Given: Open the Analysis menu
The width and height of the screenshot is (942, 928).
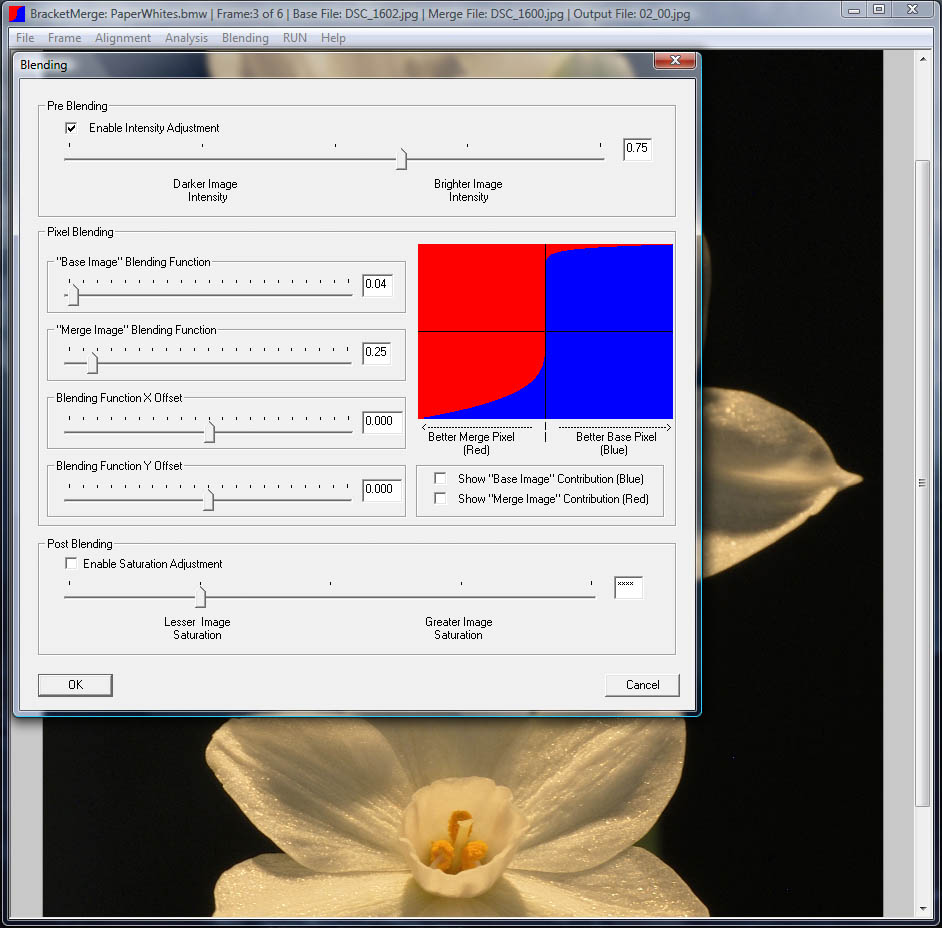Looking at the screenshot, I should [x=186, y=38].
